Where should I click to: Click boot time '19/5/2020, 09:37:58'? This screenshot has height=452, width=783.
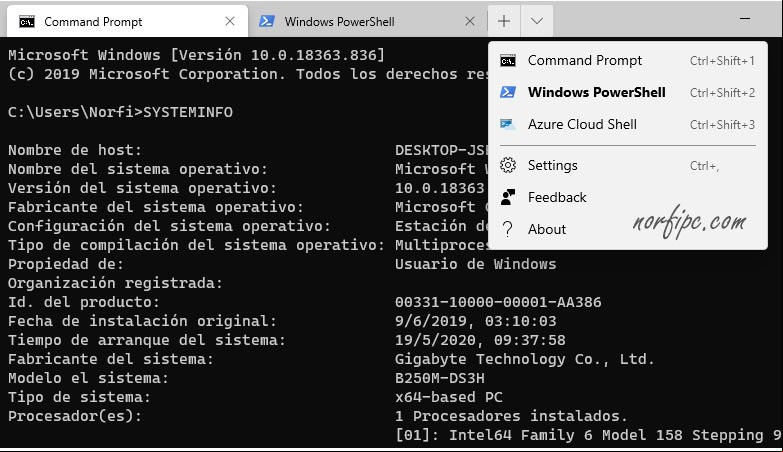[x=480, y=340]
